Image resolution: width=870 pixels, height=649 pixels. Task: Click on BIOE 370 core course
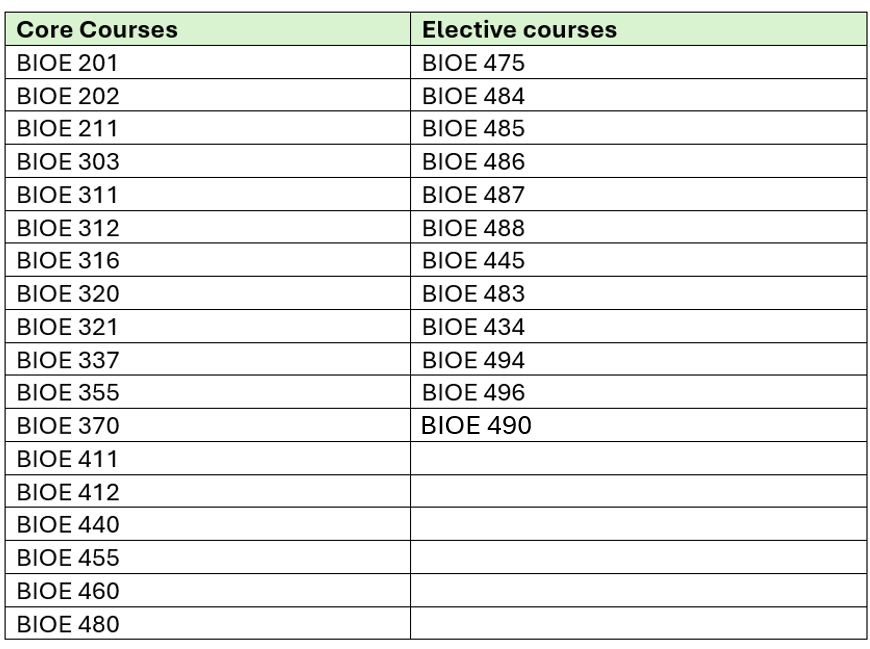click(208, 425)
